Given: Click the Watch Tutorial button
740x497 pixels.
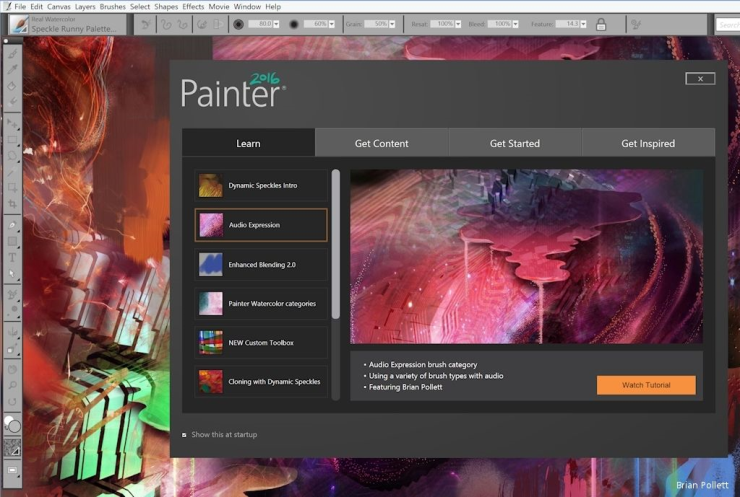Looking at the screenshot, I should [645, 385].
